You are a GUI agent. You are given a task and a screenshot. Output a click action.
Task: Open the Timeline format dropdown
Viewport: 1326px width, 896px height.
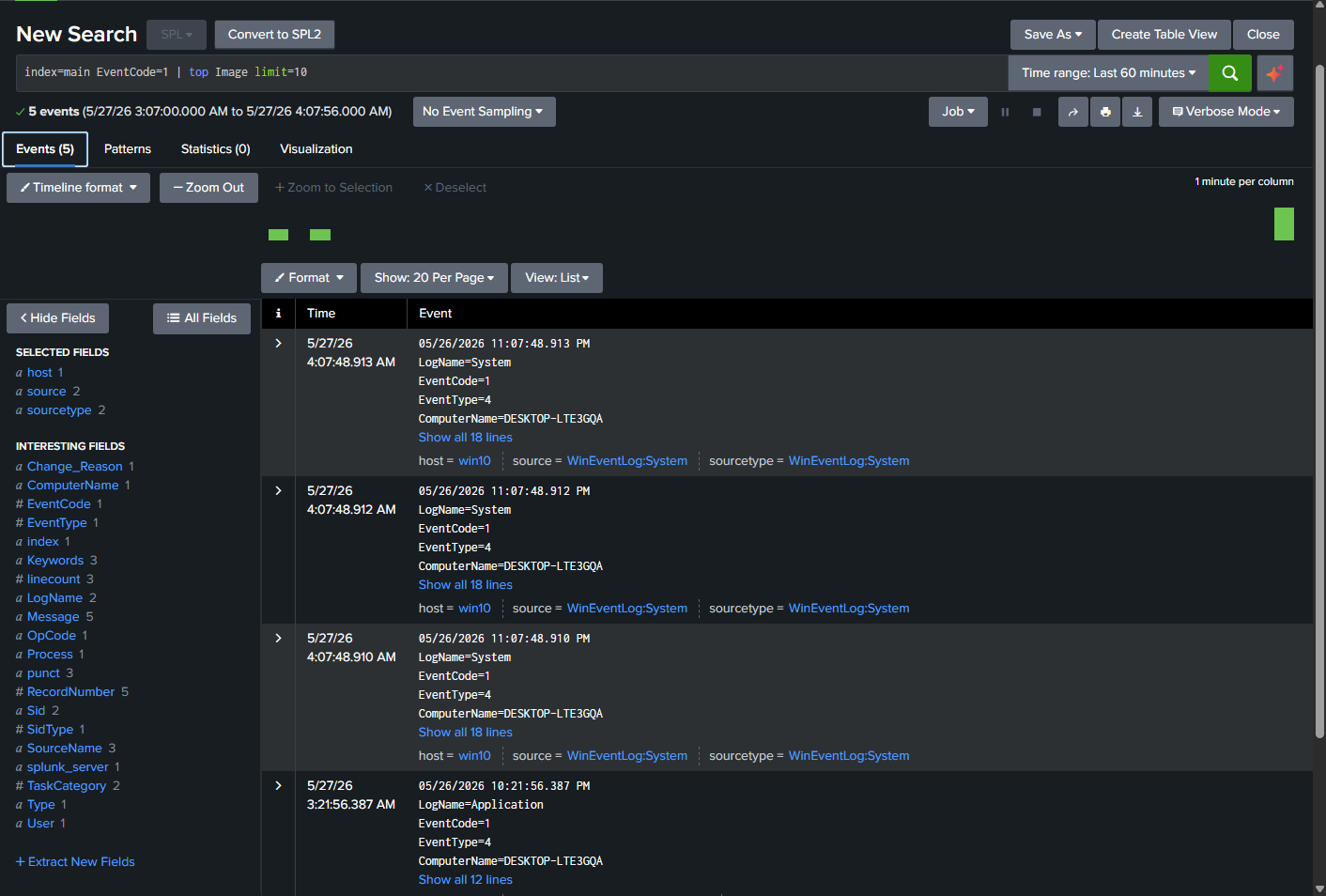78,188
